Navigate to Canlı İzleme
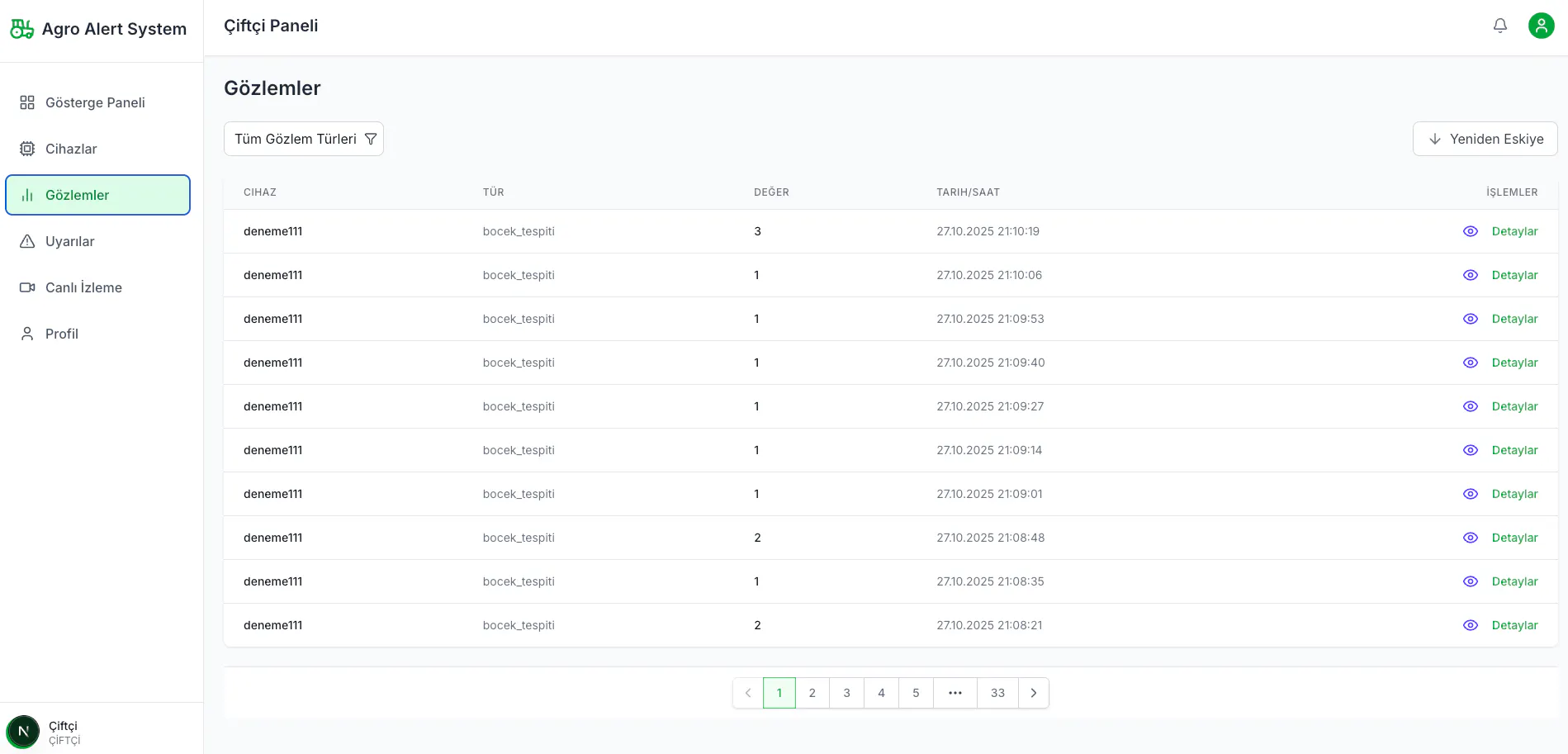Screen dimensions: 1568x754 point(97,287)
